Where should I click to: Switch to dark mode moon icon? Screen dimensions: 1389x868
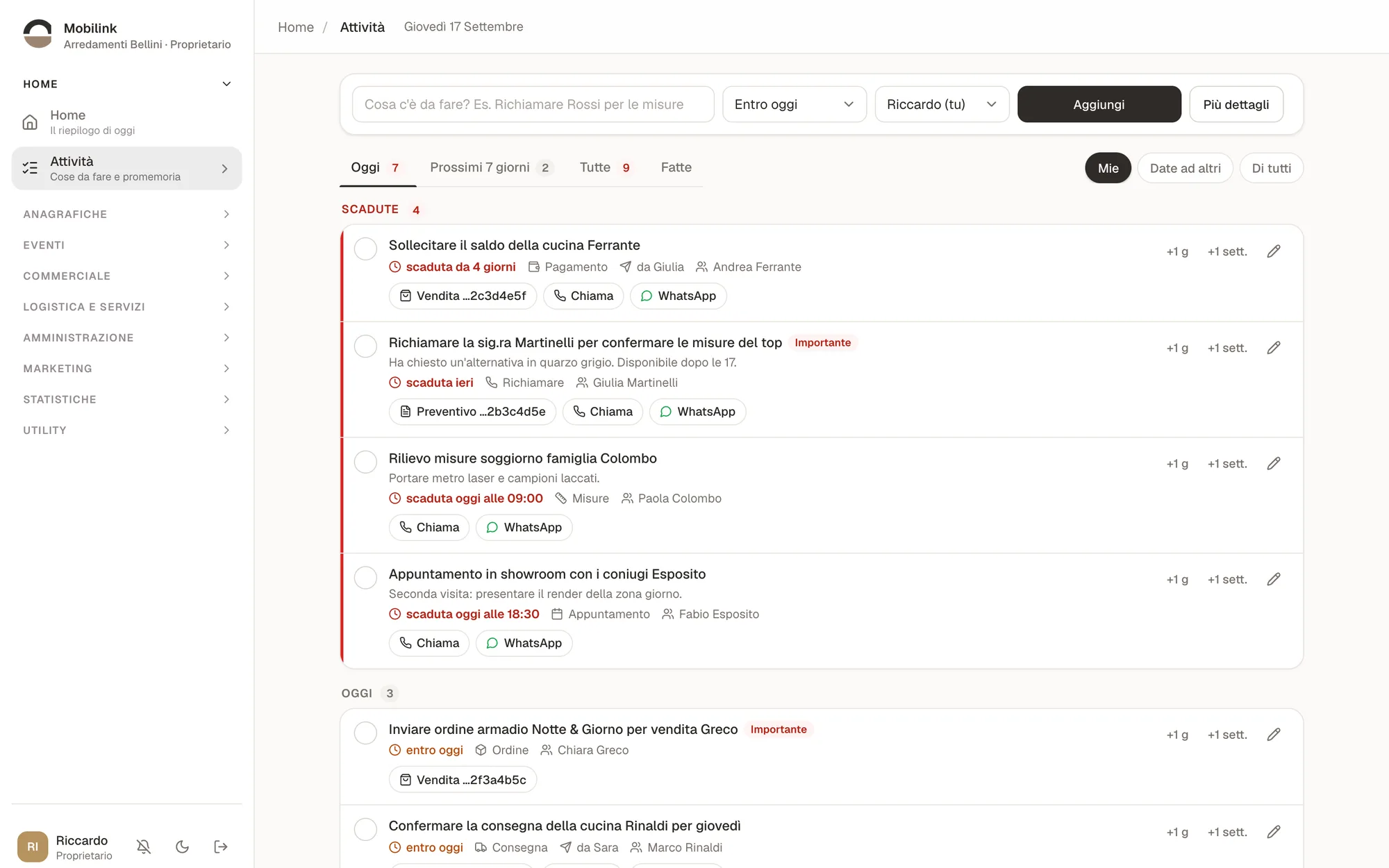pyautogui.click(x=183, y=846)
